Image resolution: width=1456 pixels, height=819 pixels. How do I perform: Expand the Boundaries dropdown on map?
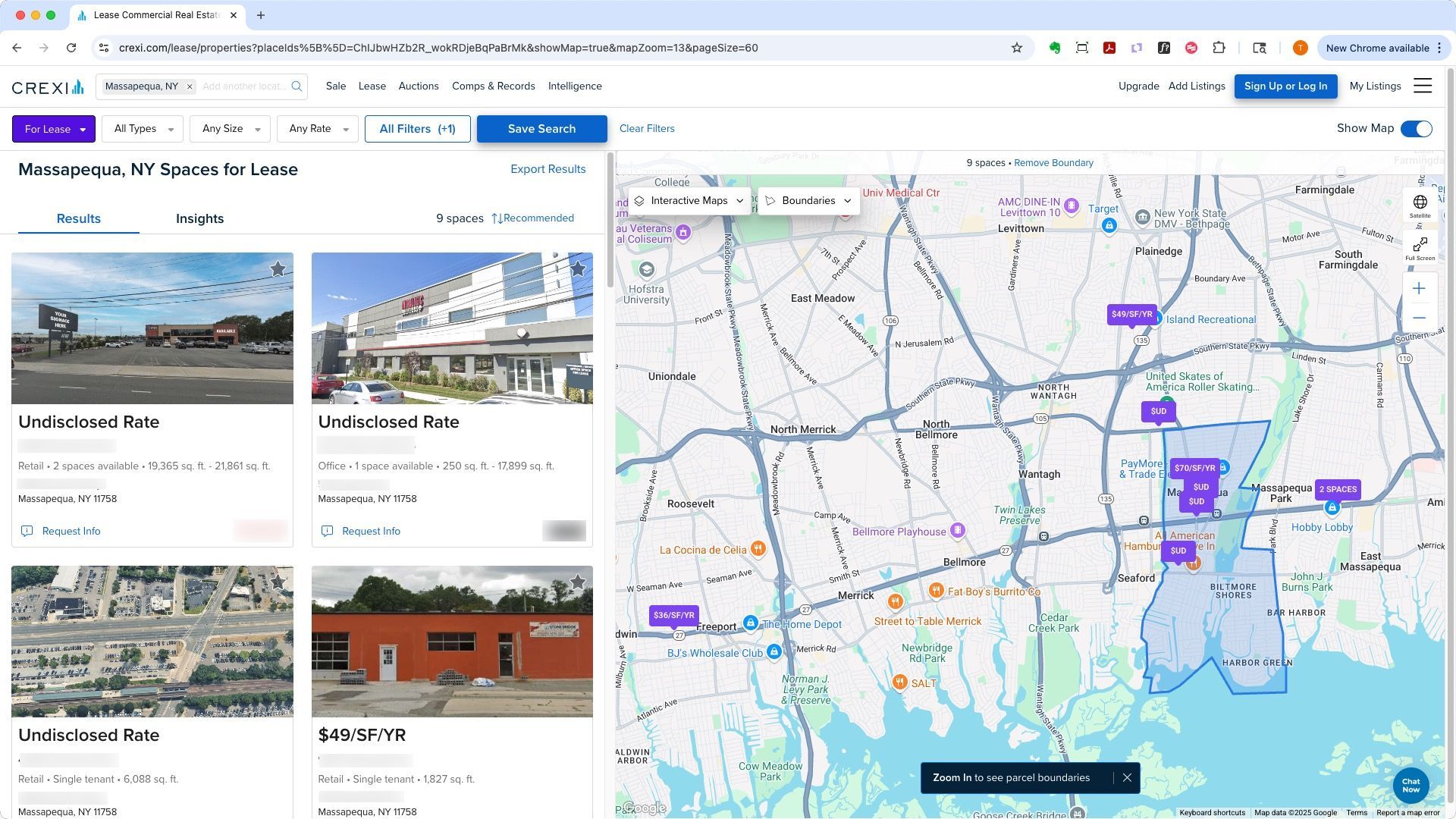coord(808,201)
